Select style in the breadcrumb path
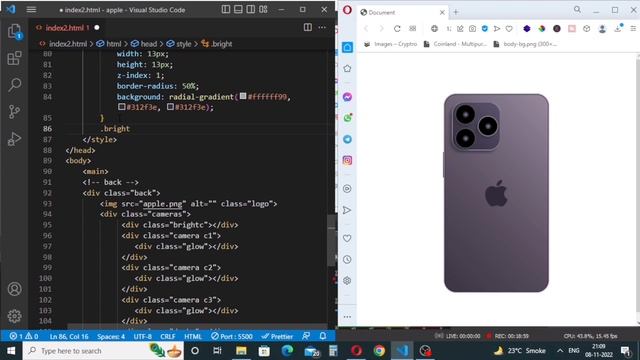Screen dimensions: 640x360 click(x=184, y=44)
